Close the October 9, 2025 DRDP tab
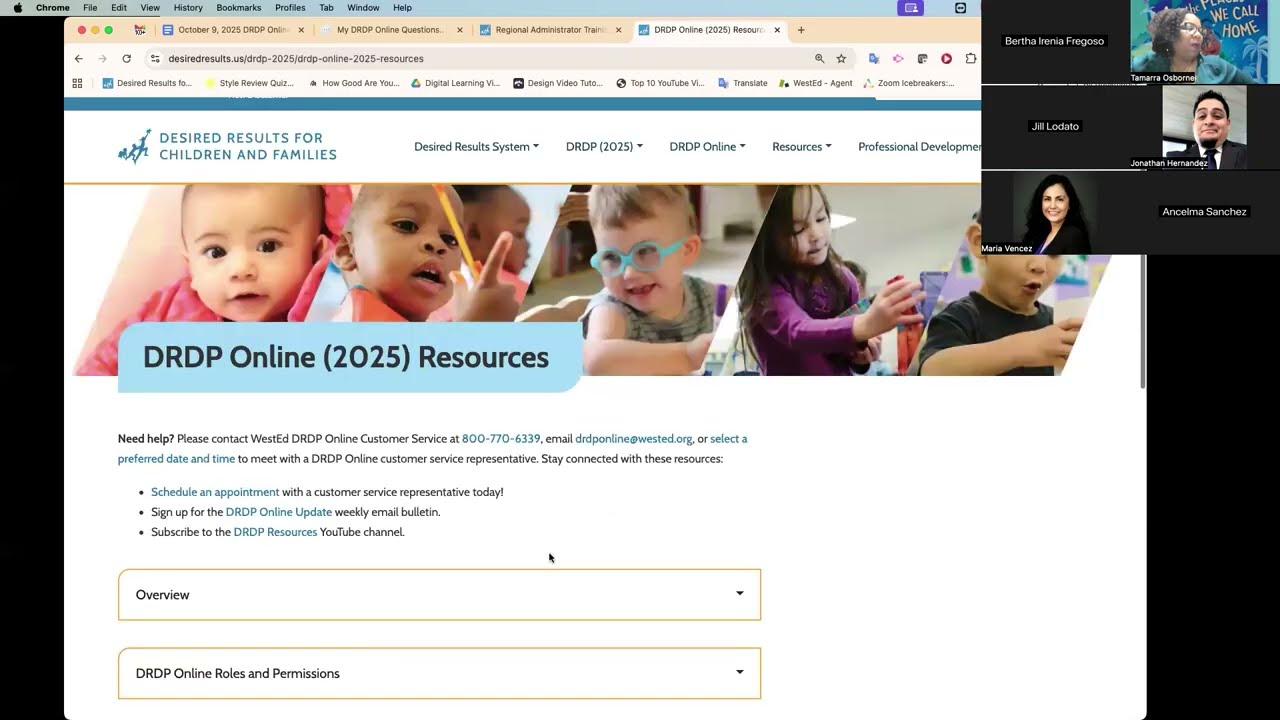Image resolution: width=1280 pixels, height=720 pixels. click(x=301, y=30)
